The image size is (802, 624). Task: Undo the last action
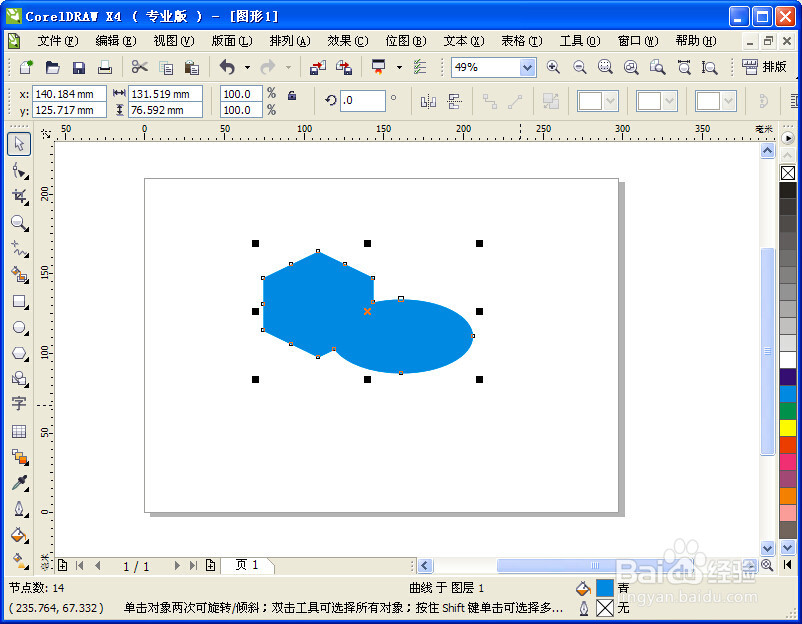(227, 67)
